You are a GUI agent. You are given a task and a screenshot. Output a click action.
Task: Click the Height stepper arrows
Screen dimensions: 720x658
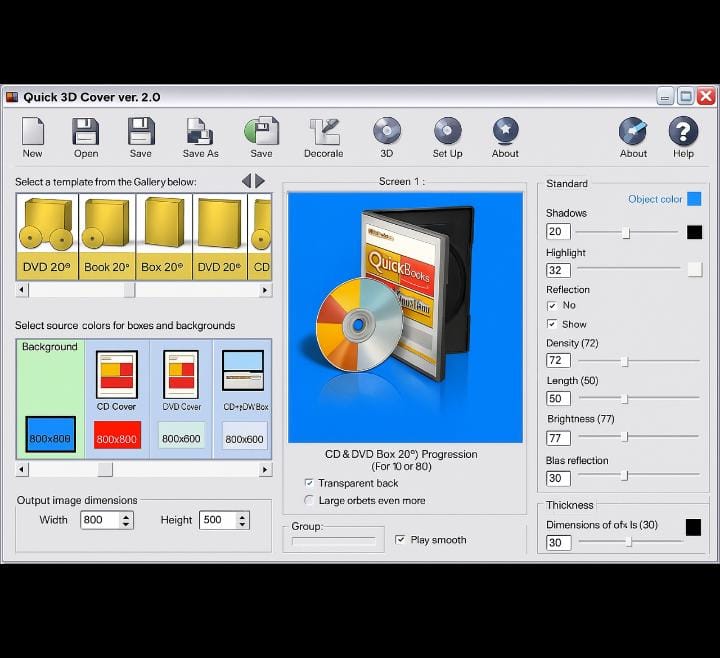[x=241, y=520]
